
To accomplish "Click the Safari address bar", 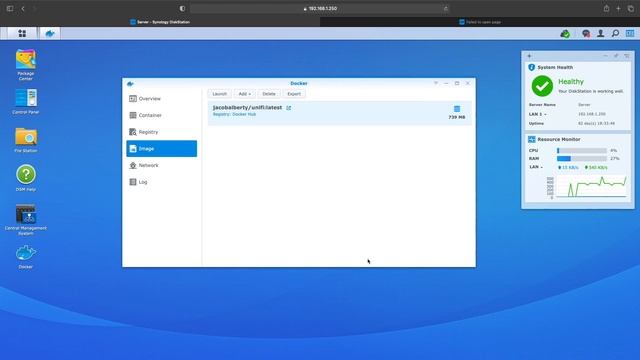I will click(320, 9).
